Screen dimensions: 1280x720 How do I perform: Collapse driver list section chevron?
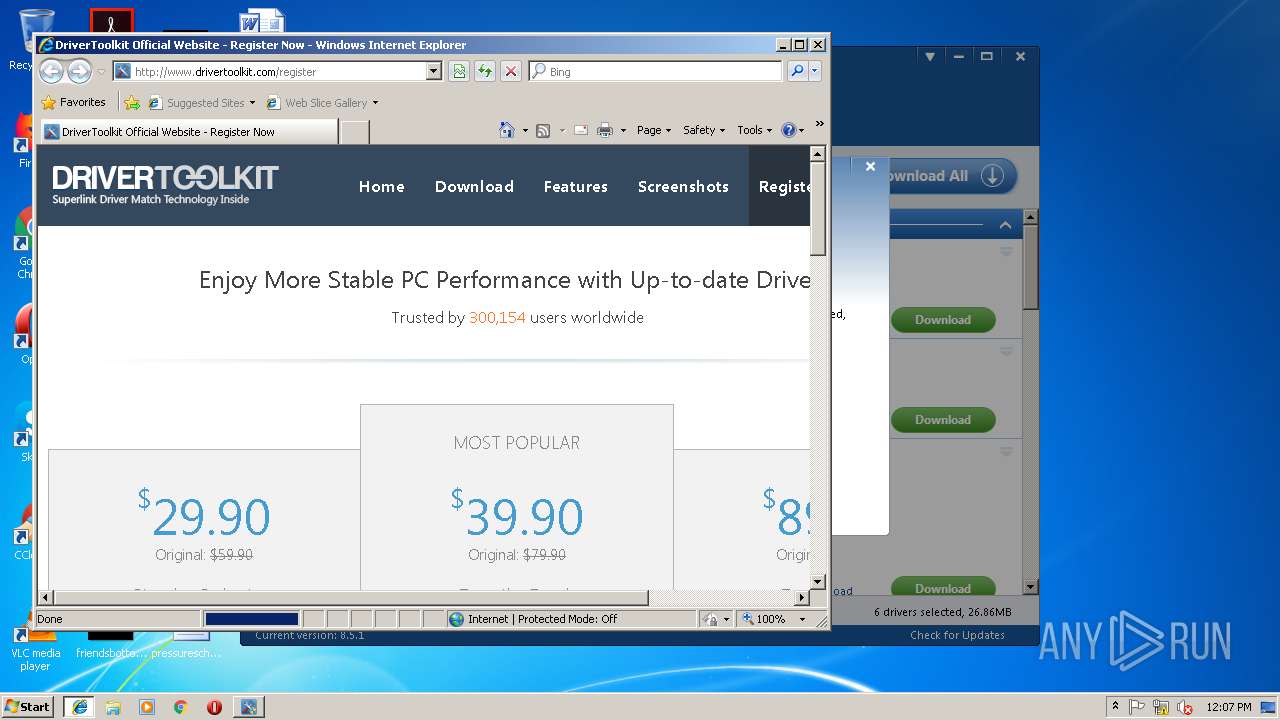pyautogui.click(x=1005, y=225)
